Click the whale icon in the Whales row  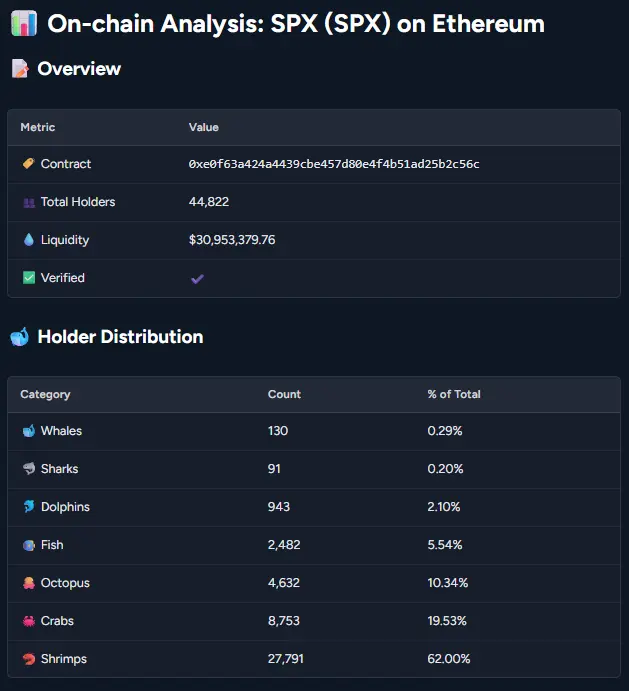click(29, 431)
